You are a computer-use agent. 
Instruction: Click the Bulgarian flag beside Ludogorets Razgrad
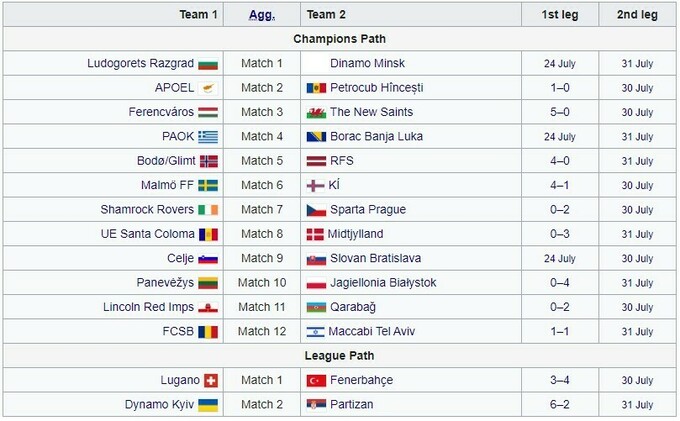pyautogui.click(x=208, y=64)
